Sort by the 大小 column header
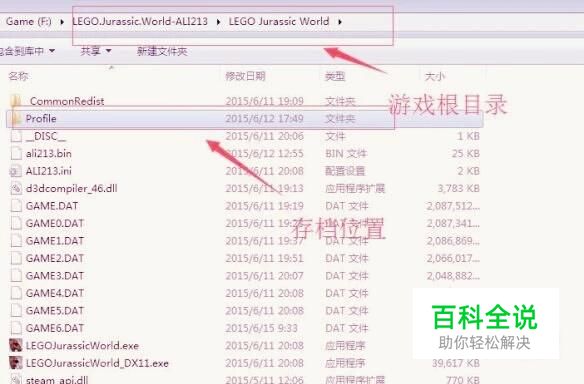 click(x=435, y=76)
